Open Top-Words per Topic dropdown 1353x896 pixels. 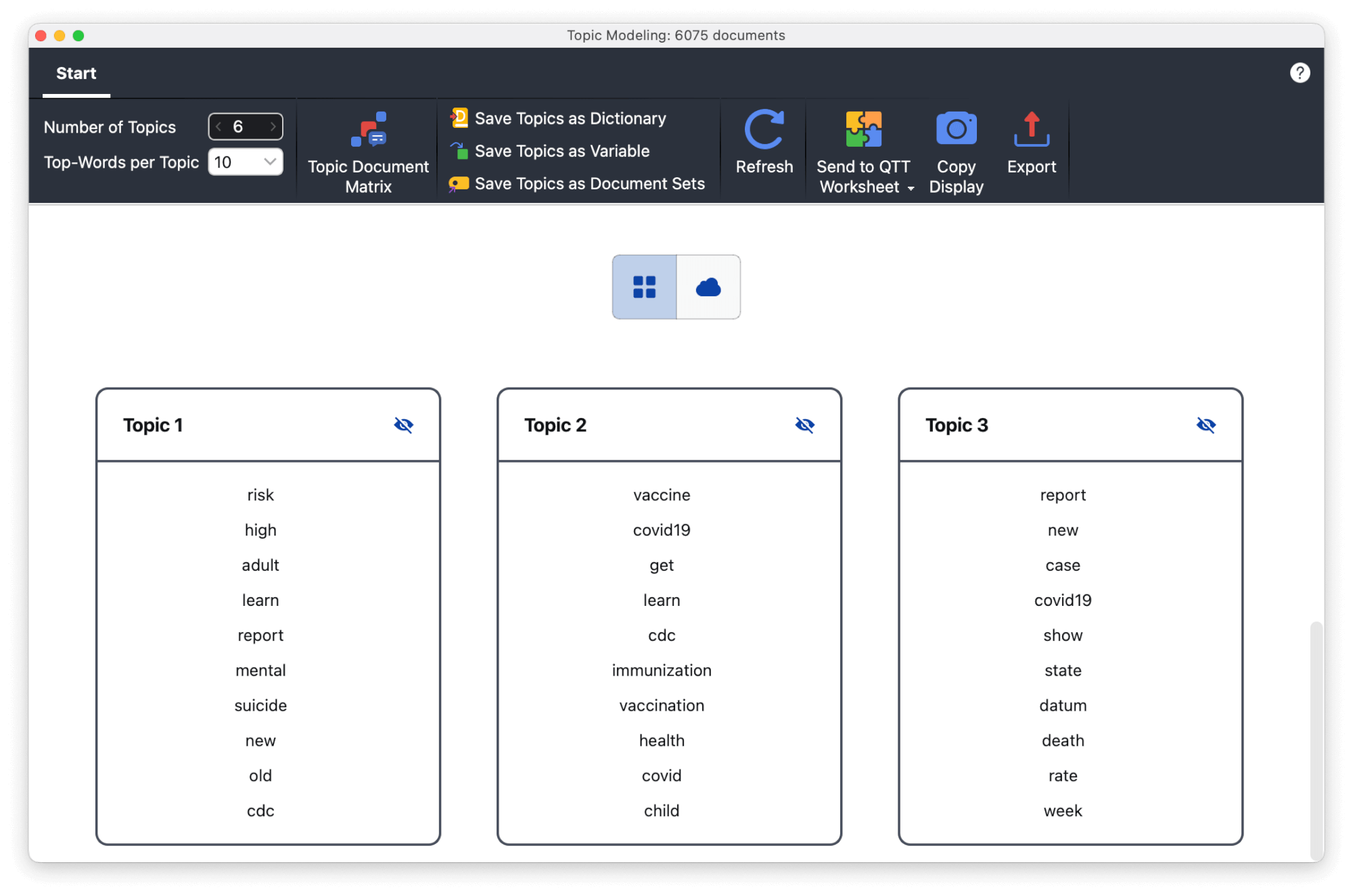point(269,162)
